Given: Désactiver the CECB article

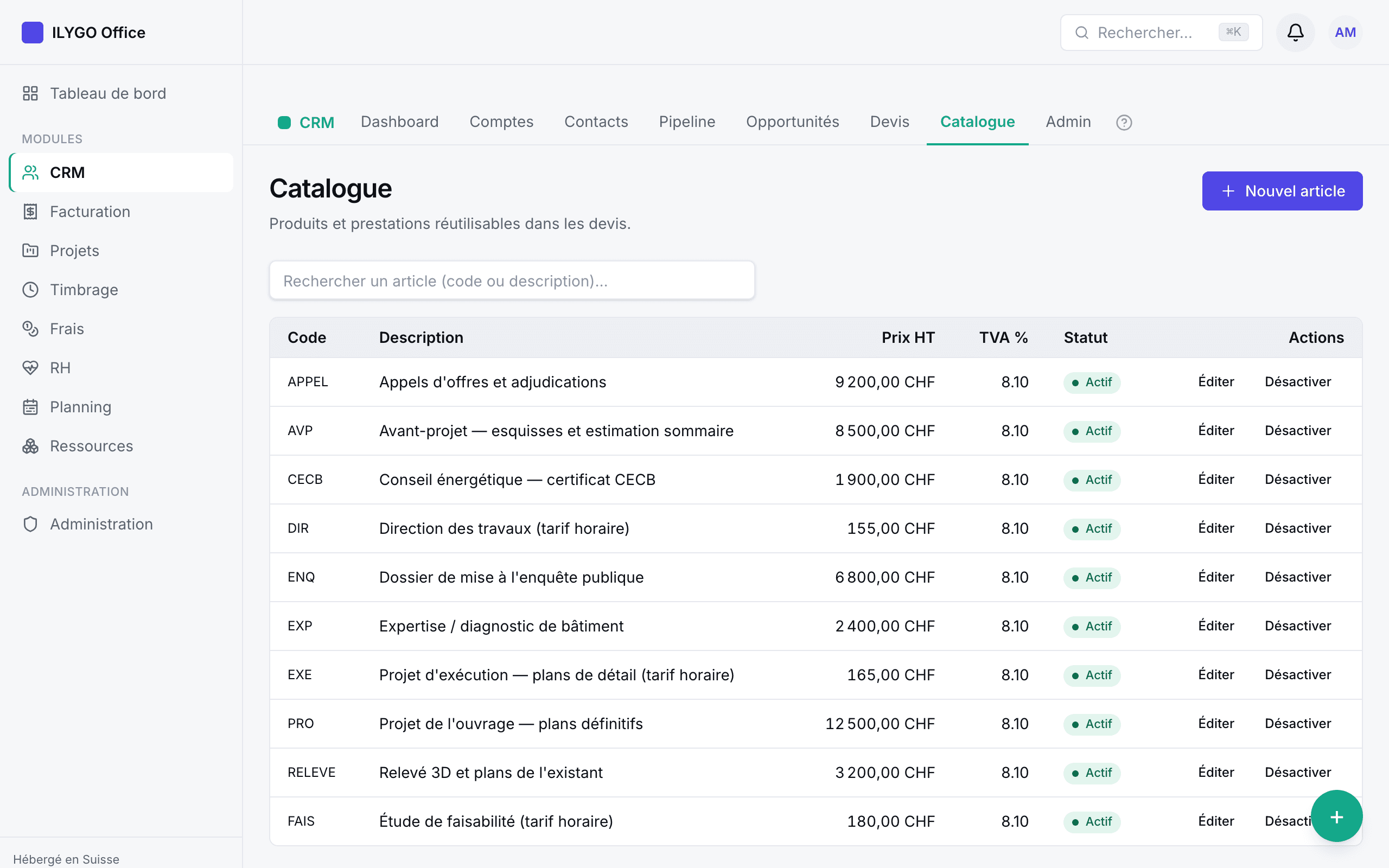Looking at the screenshot, I should [1298, 480].
